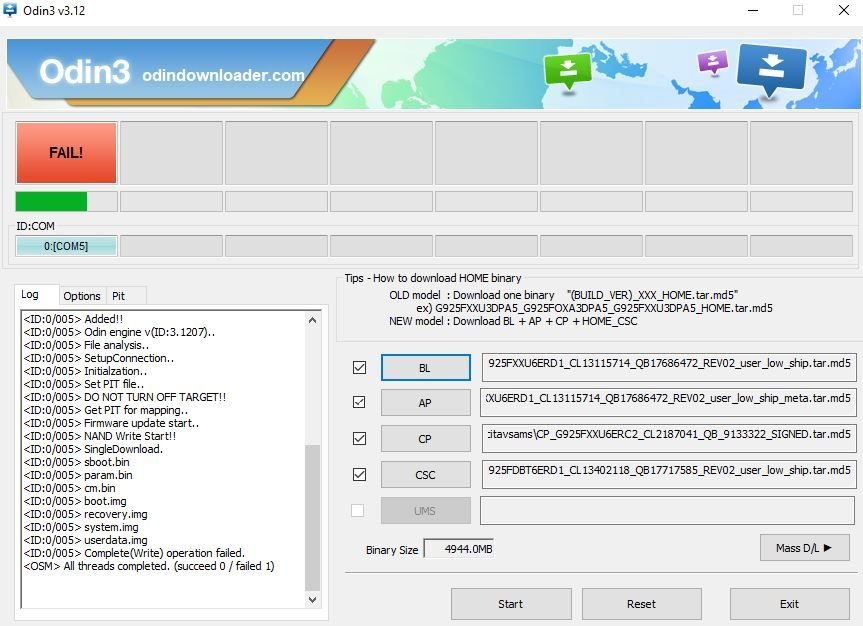The height and width of the screenshot is (626, 863).
Task: Click the Start button
Action: coord(511,604)
